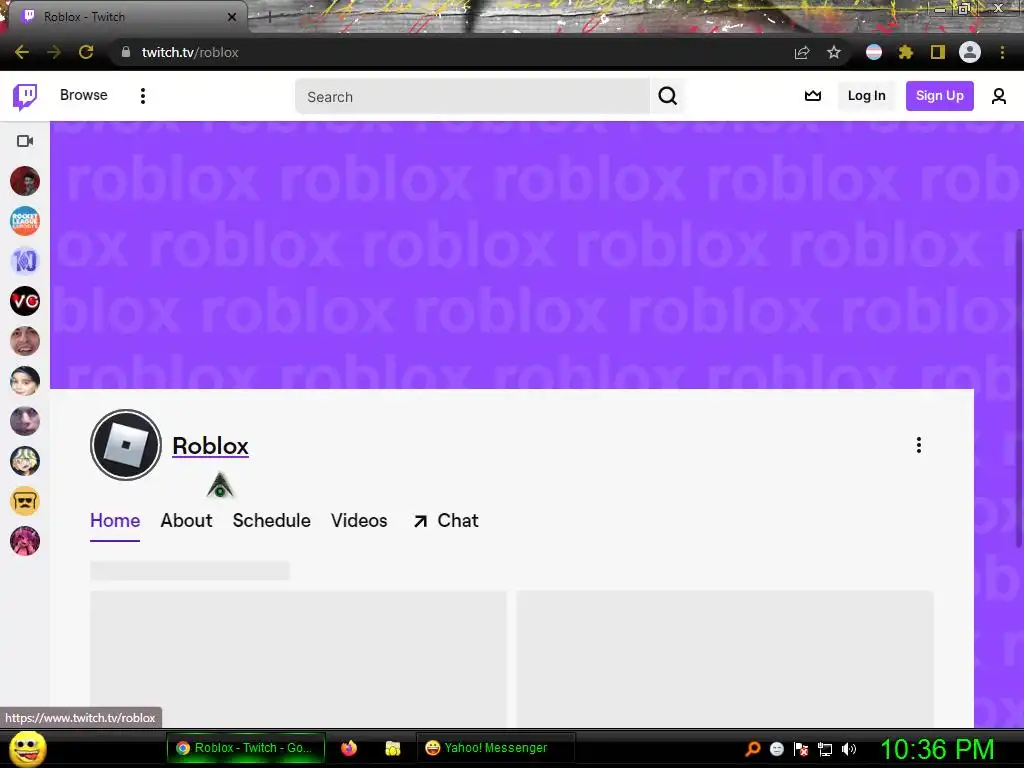Click the tray search magnifier icon
The height and width of the screenshot is (768, 1024).
coord(753,748)
